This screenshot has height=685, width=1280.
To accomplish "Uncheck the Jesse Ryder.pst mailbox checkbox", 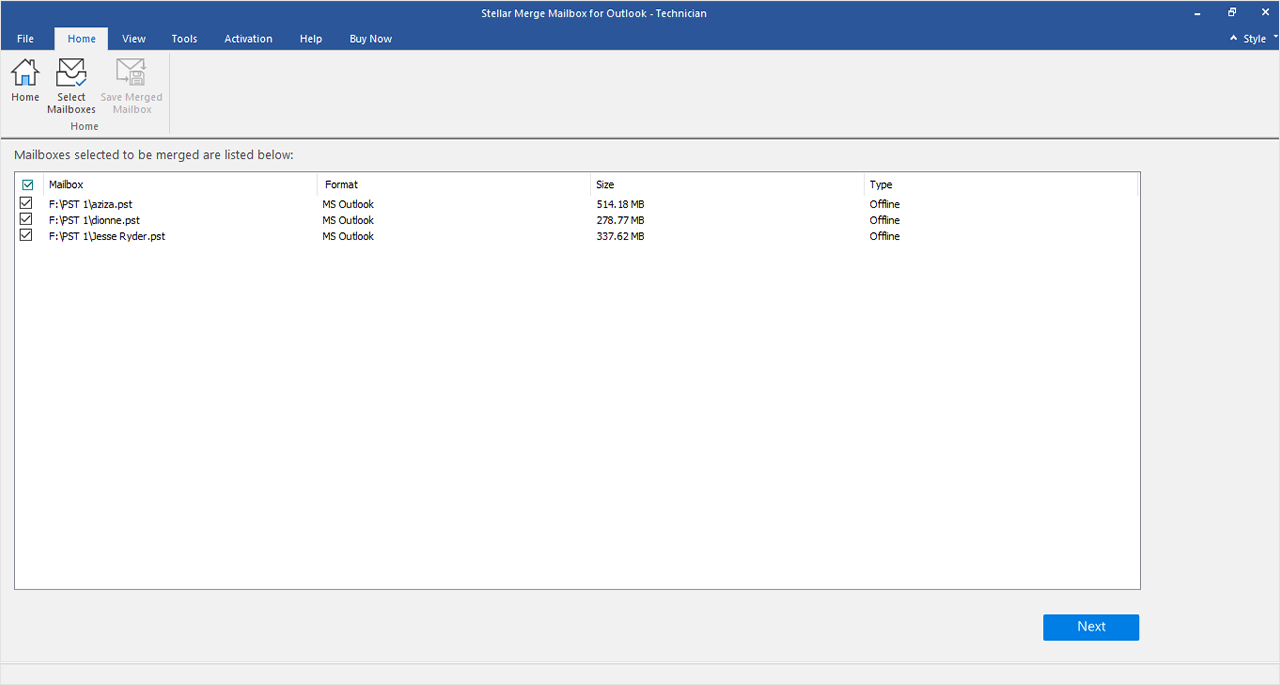I will [27, 236].
